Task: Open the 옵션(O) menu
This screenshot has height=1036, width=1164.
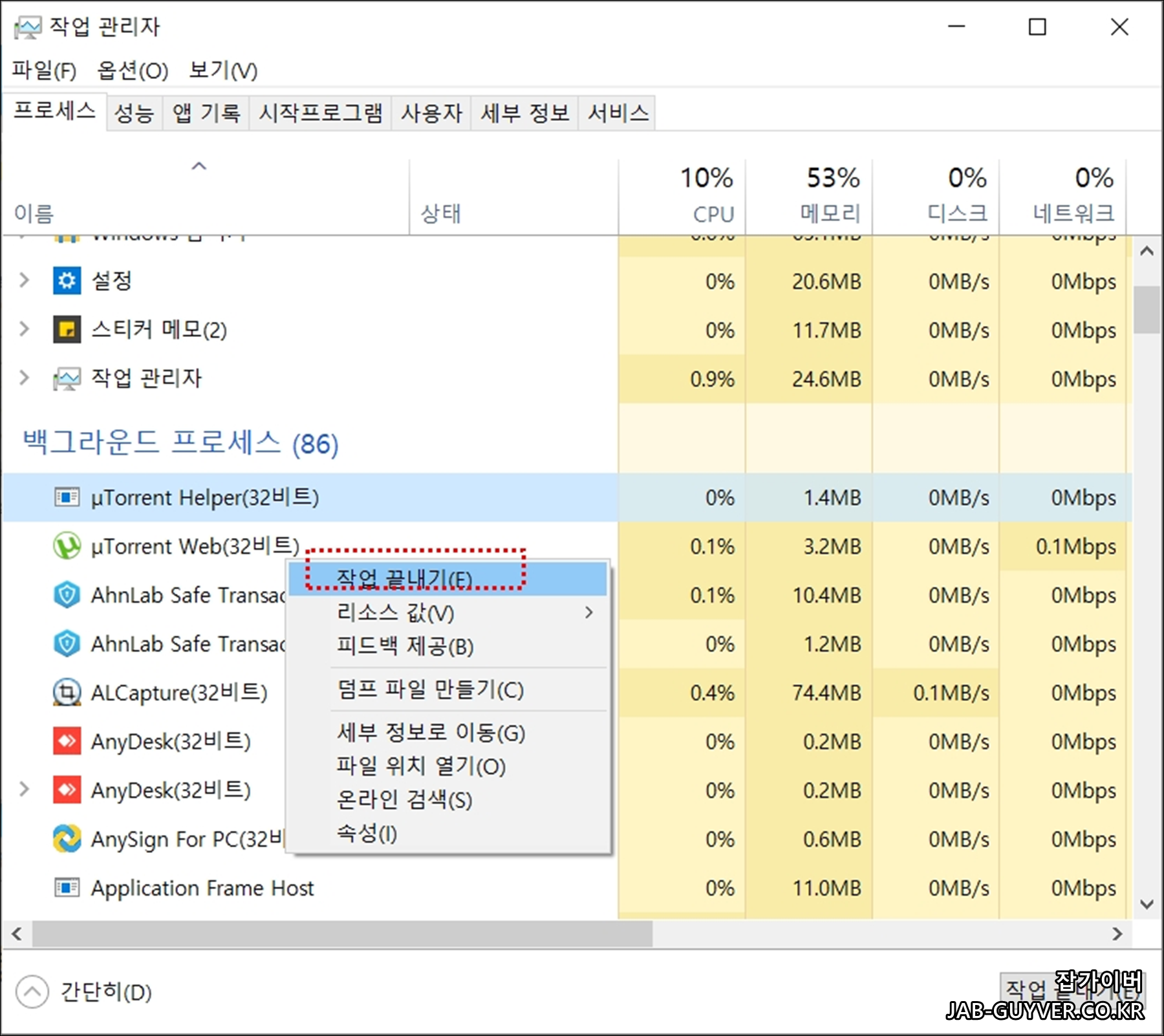Action: 133,70
